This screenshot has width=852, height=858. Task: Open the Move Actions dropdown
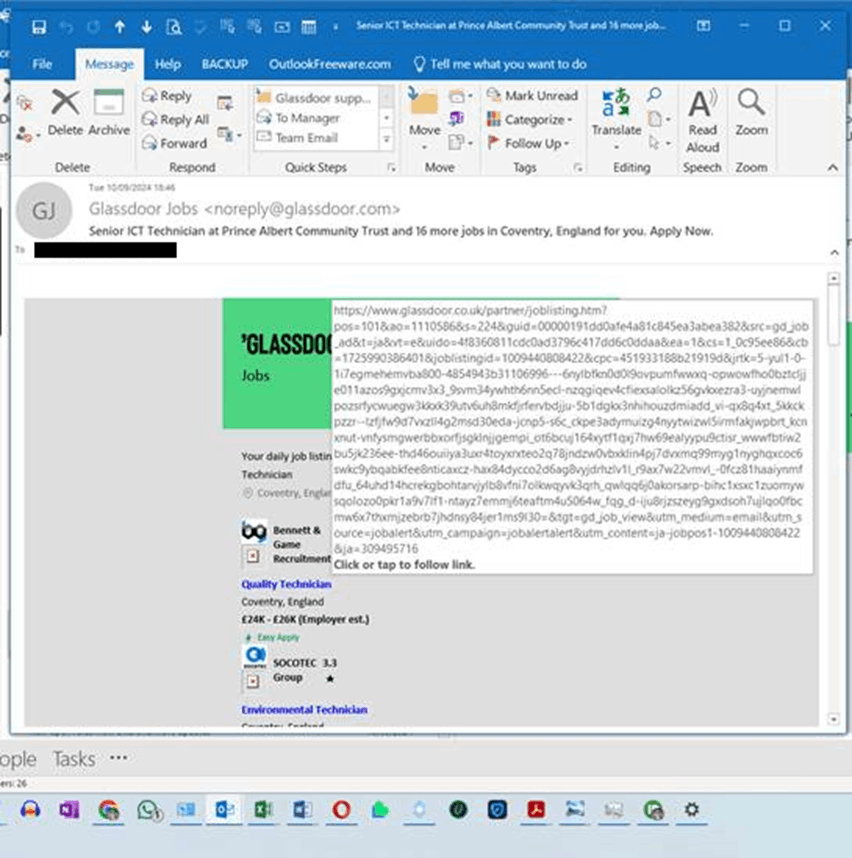[460, 143]
